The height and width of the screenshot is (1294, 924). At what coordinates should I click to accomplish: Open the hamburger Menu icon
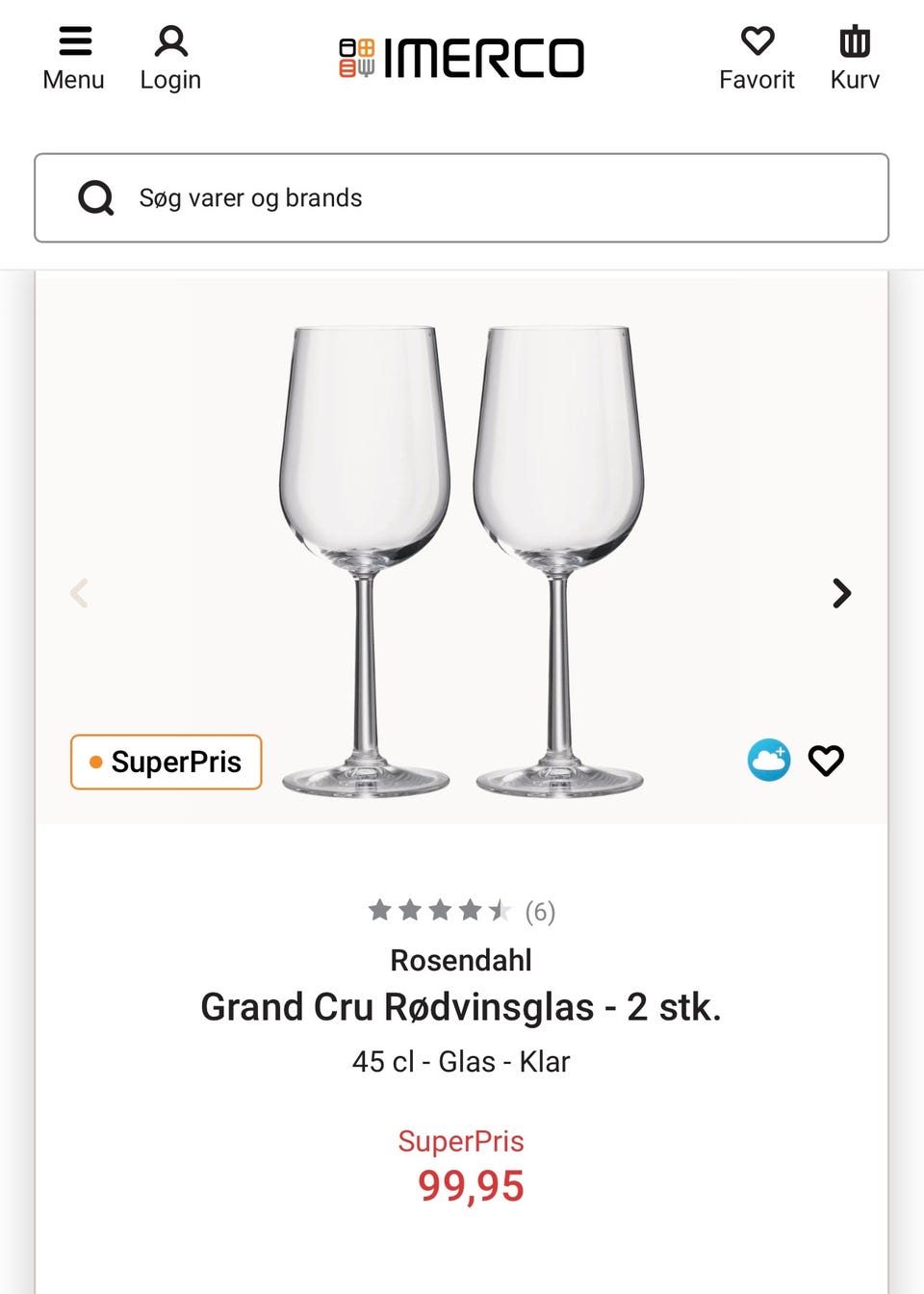tap(74, 42)
